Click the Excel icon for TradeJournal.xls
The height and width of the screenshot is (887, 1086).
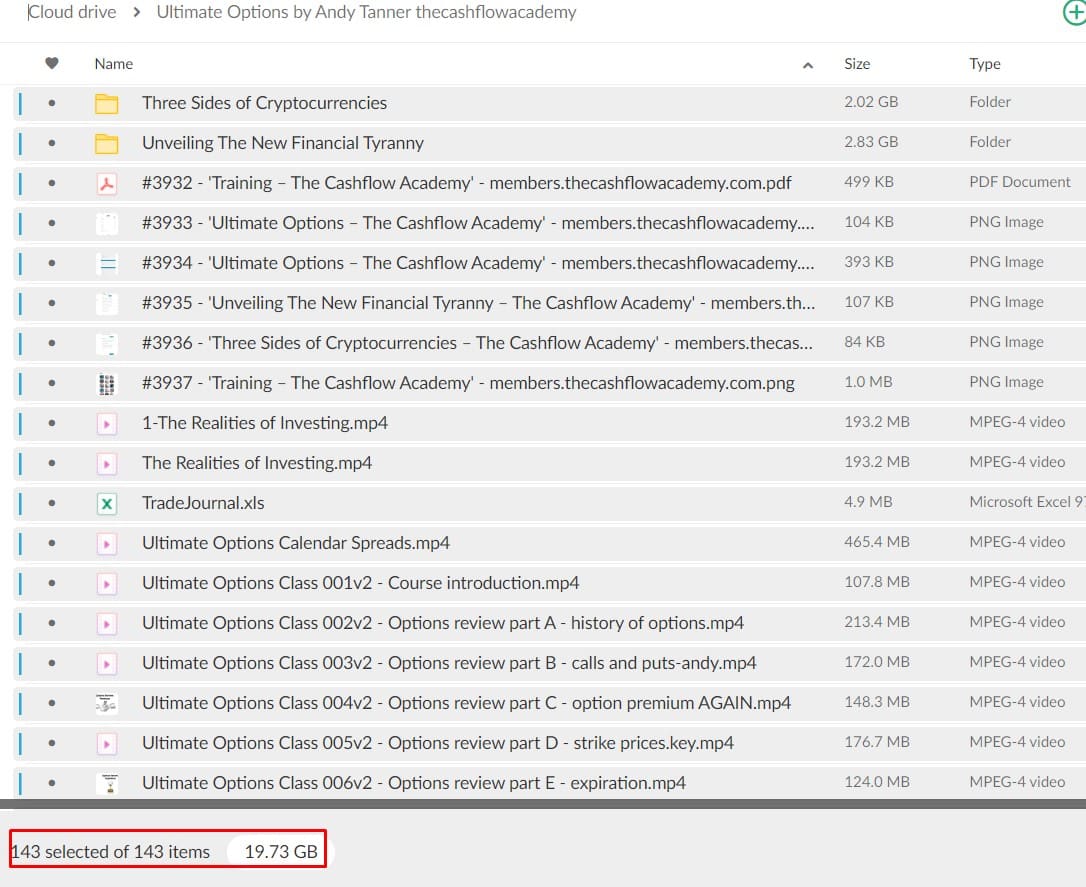[x=106, y=503]
